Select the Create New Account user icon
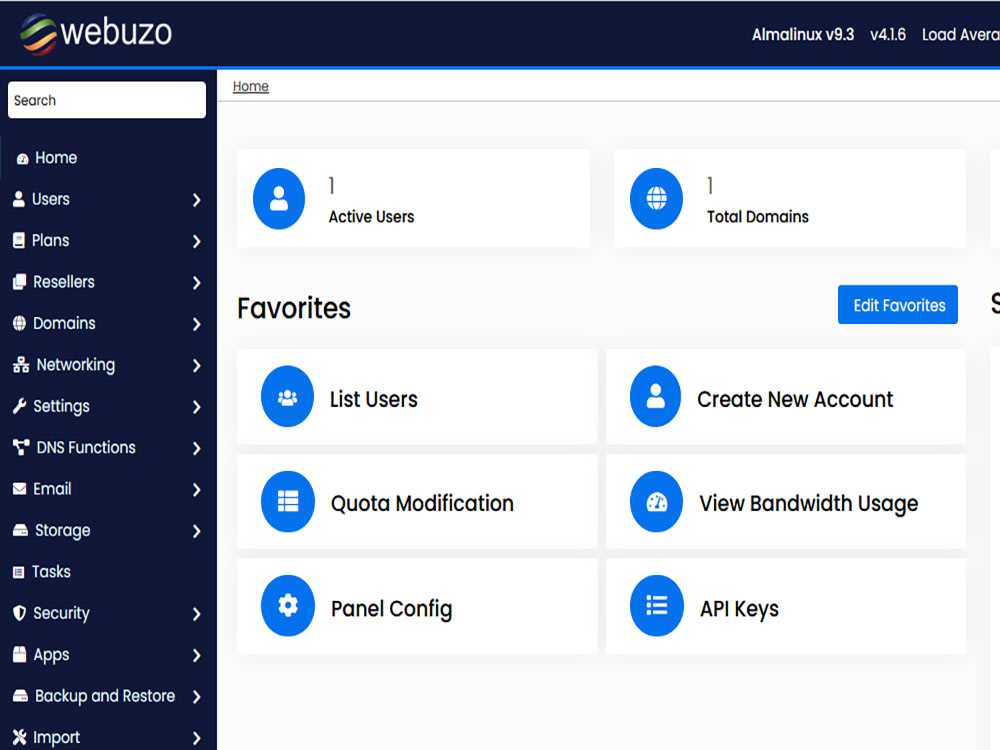Screen dimensions: 1000x750 click(x=655, y=397)
